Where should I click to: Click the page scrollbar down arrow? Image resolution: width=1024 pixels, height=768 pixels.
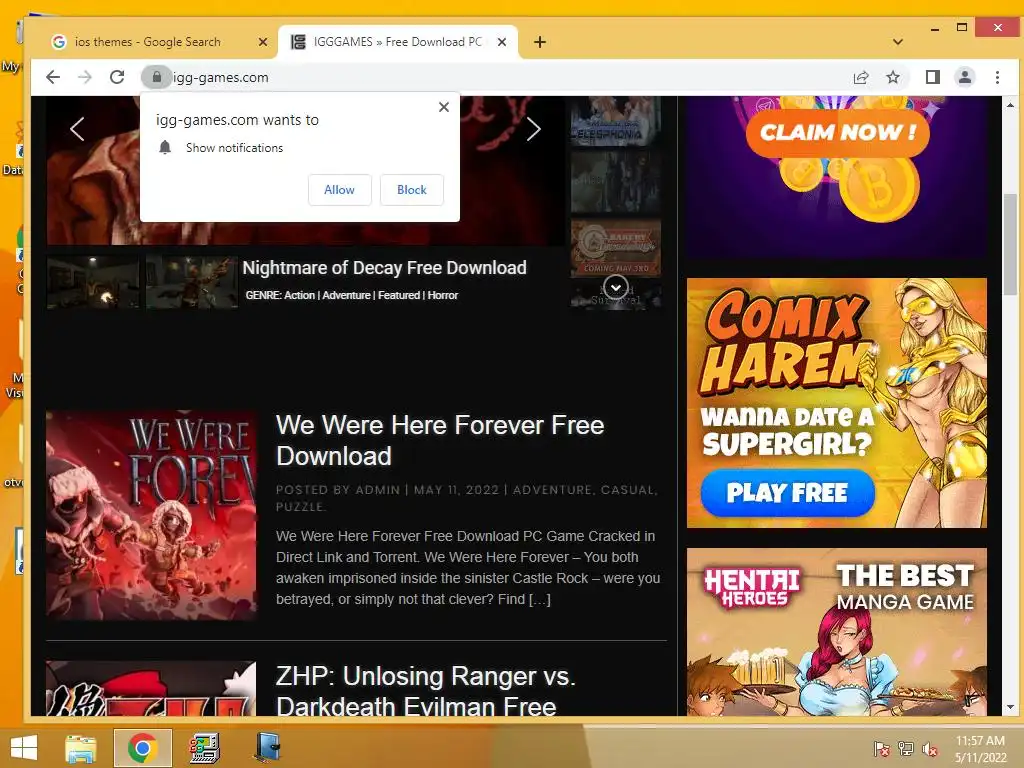tap(1010, 707)
